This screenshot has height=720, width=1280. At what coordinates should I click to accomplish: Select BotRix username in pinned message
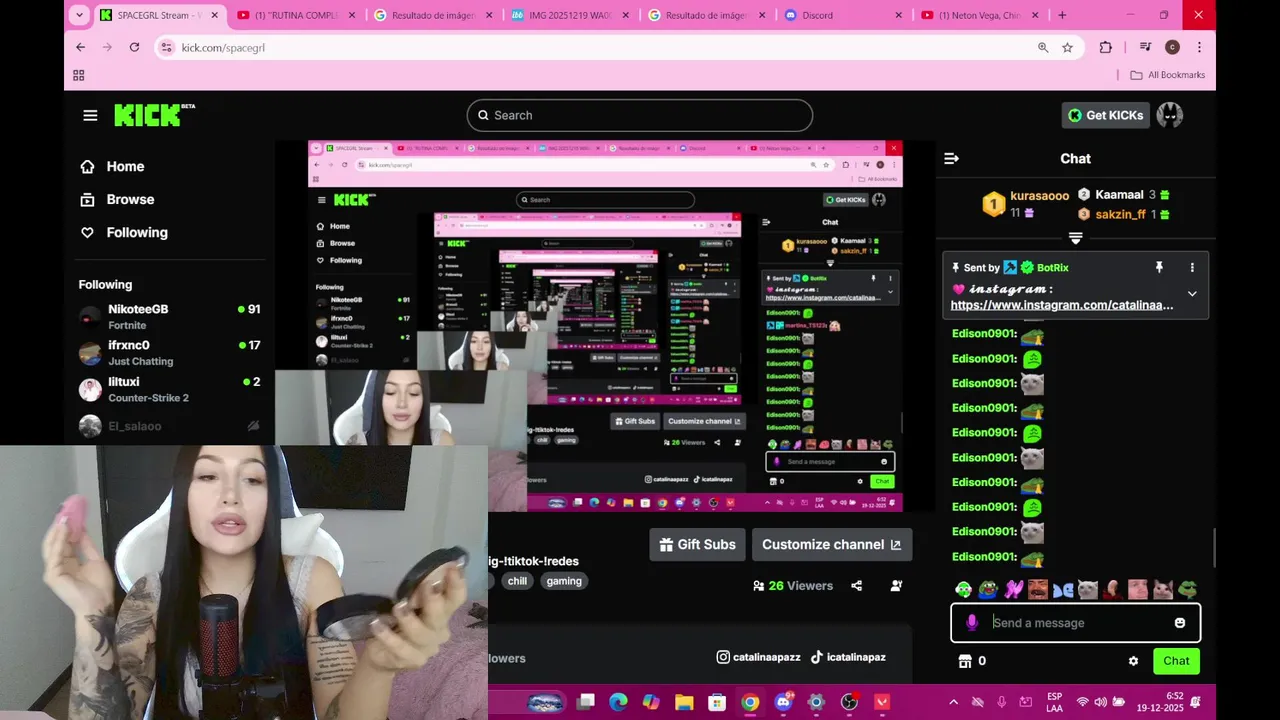click(x=1053, y=268)
